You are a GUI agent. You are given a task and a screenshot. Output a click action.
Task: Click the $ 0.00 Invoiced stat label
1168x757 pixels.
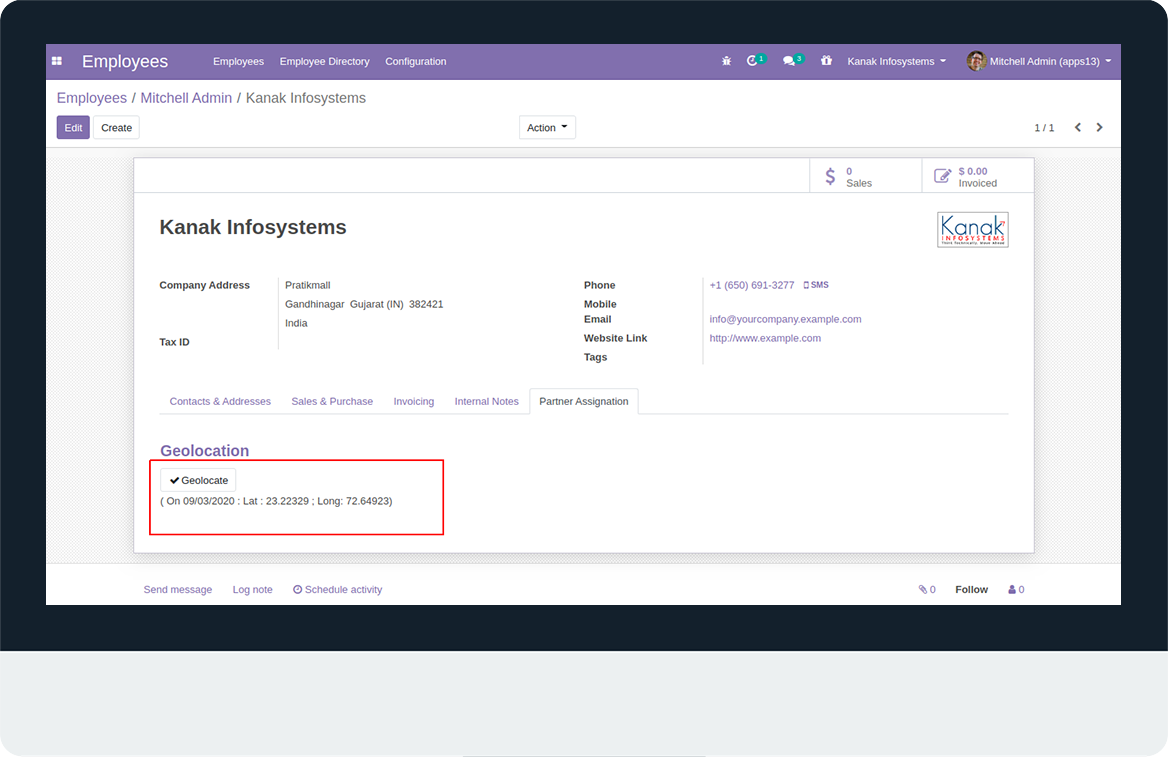977,177
